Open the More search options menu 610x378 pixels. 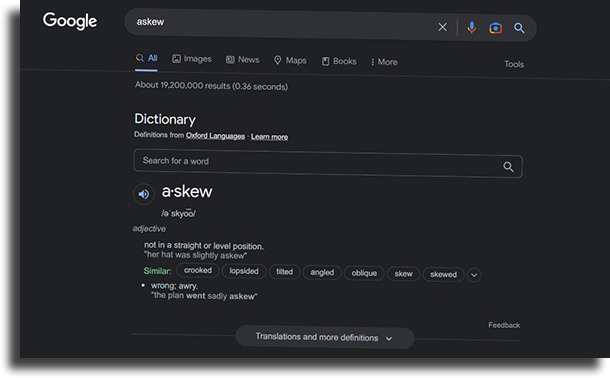pyautogui.click(x=384, y=62)
